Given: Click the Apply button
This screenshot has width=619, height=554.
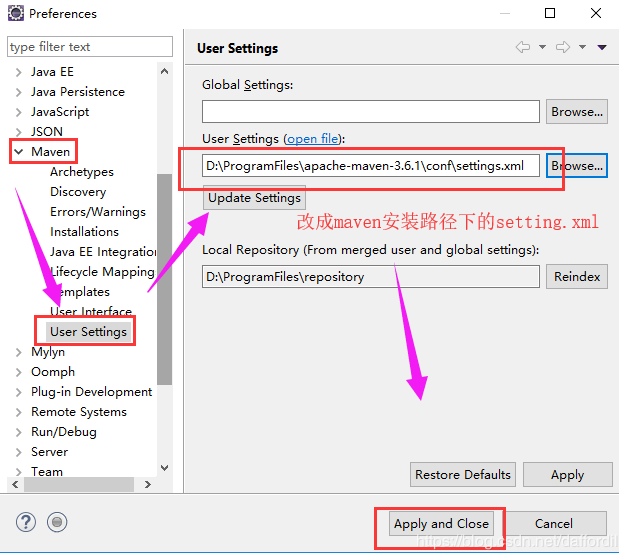Looking at the screenshot, I should (x=568, y=475).
